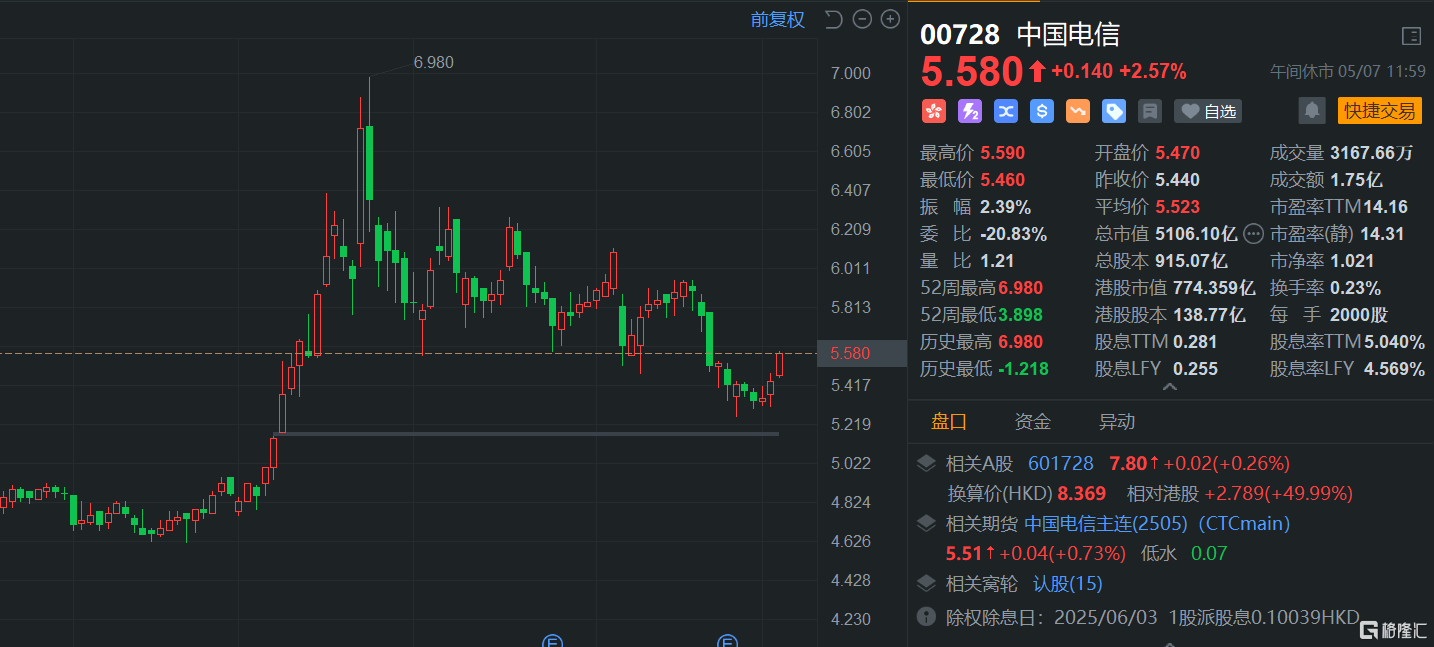Add stock to favorites with 自选 heart button
Viewport: 1434px width, 647px height.
[x=1207, y=111]
